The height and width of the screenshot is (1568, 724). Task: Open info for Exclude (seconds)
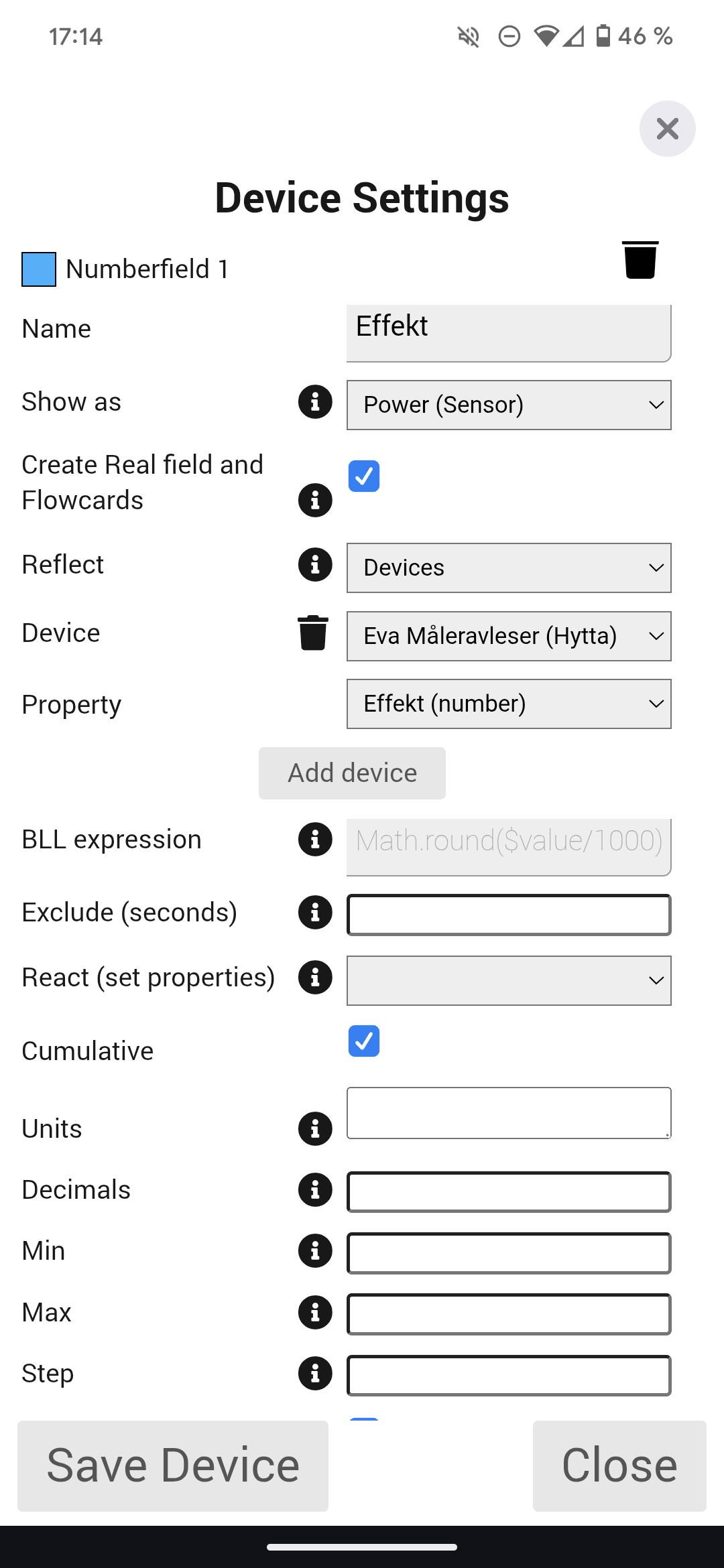[315, 913]
